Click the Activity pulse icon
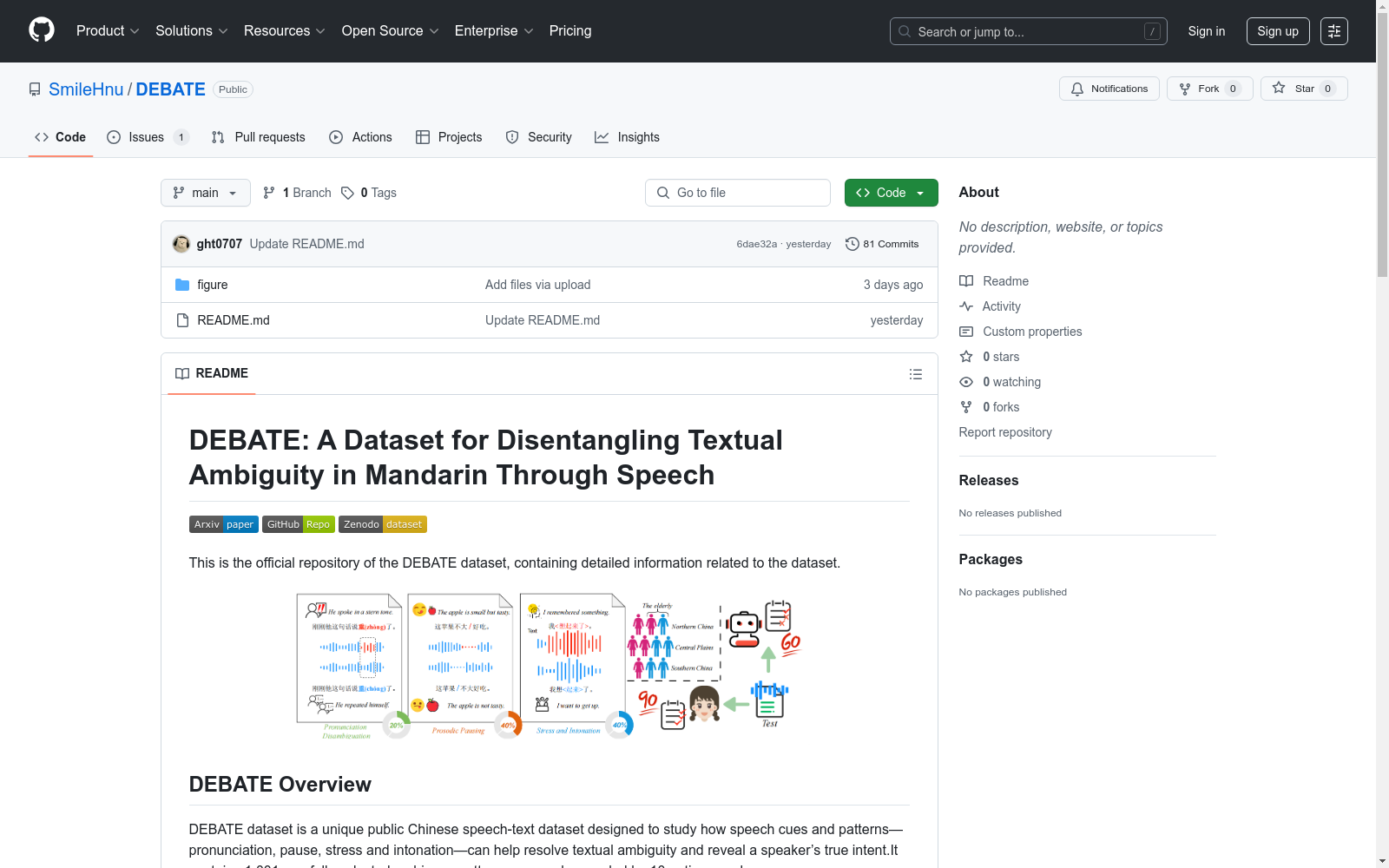 point(966,306)
